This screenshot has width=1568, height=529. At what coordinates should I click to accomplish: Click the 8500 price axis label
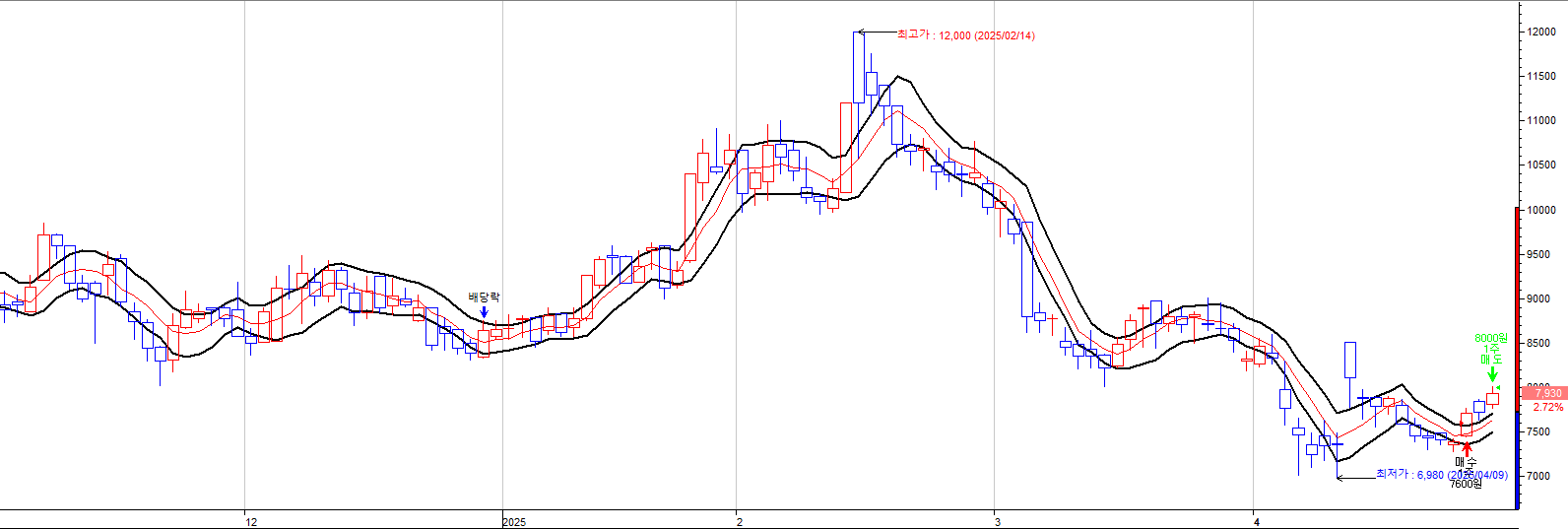pyautogui.click(x=1538, y=343)
